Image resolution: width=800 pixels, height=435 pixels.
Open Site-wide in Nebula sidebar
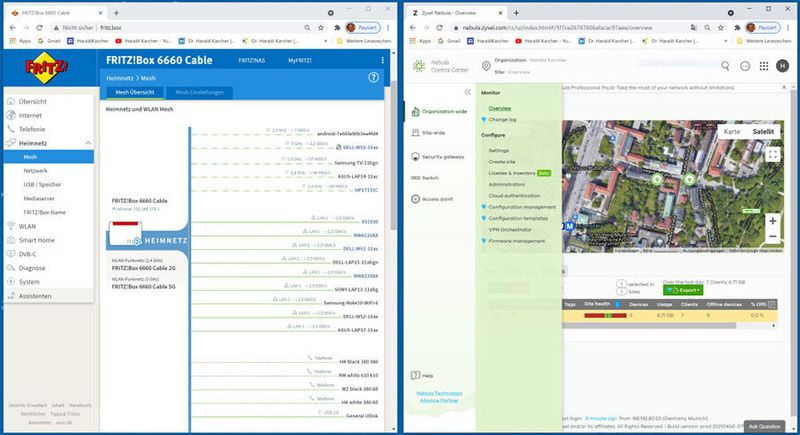click(x=428, y=133)
